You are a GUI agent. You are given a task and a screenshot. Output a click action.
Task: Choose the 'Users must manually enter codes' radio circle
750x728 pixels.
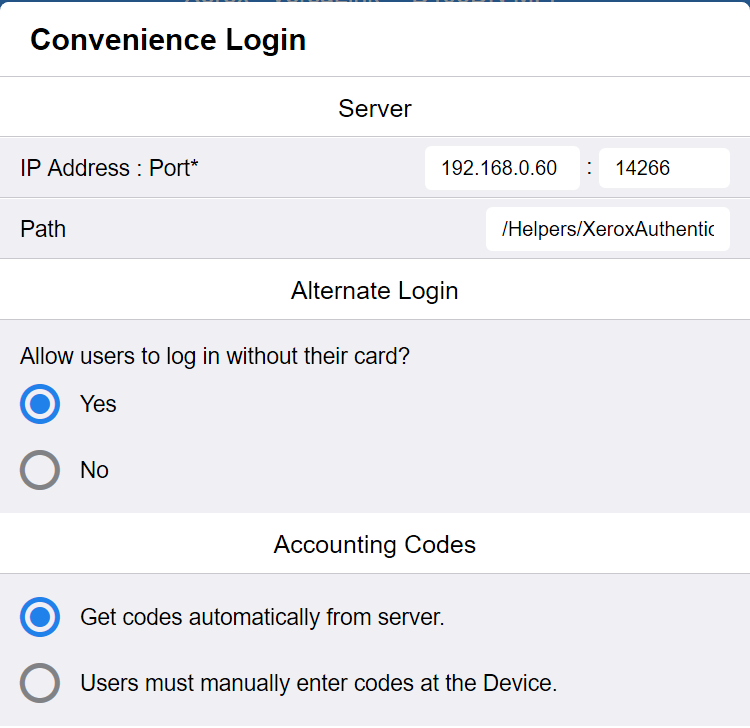click(x=40, y=684)
